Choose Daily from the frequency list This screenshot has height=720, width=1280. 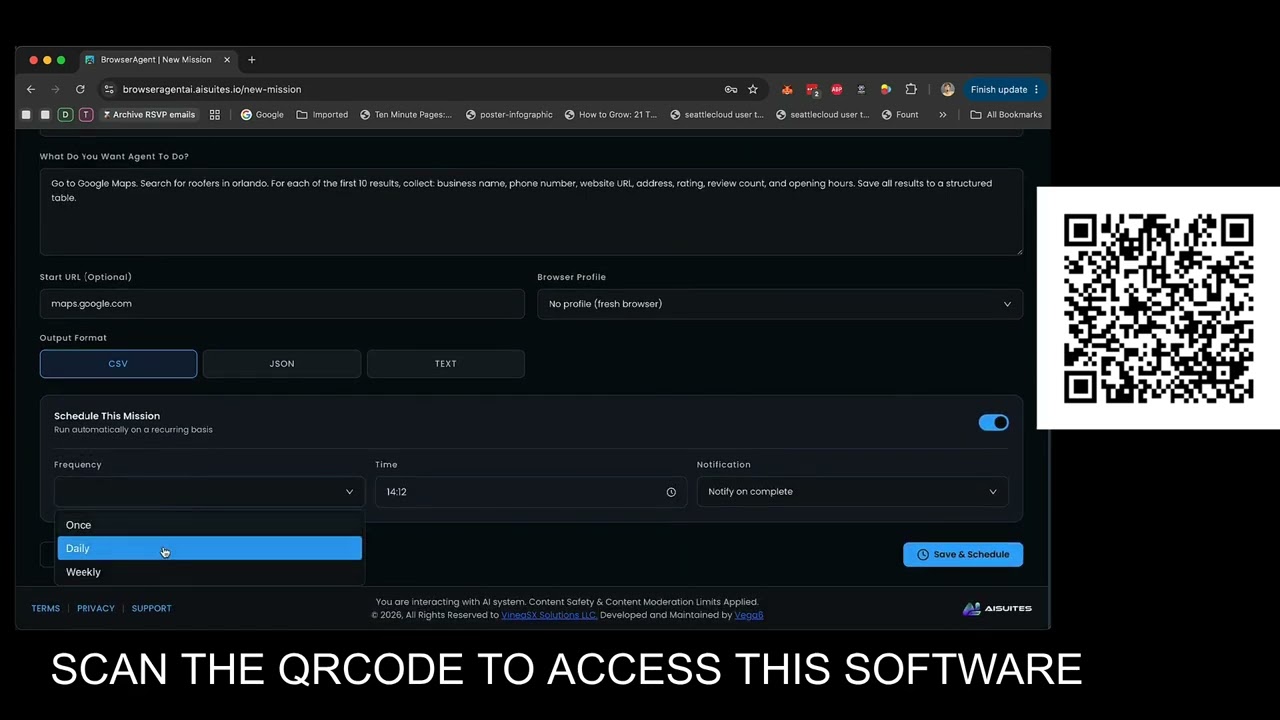pos(209,548)
